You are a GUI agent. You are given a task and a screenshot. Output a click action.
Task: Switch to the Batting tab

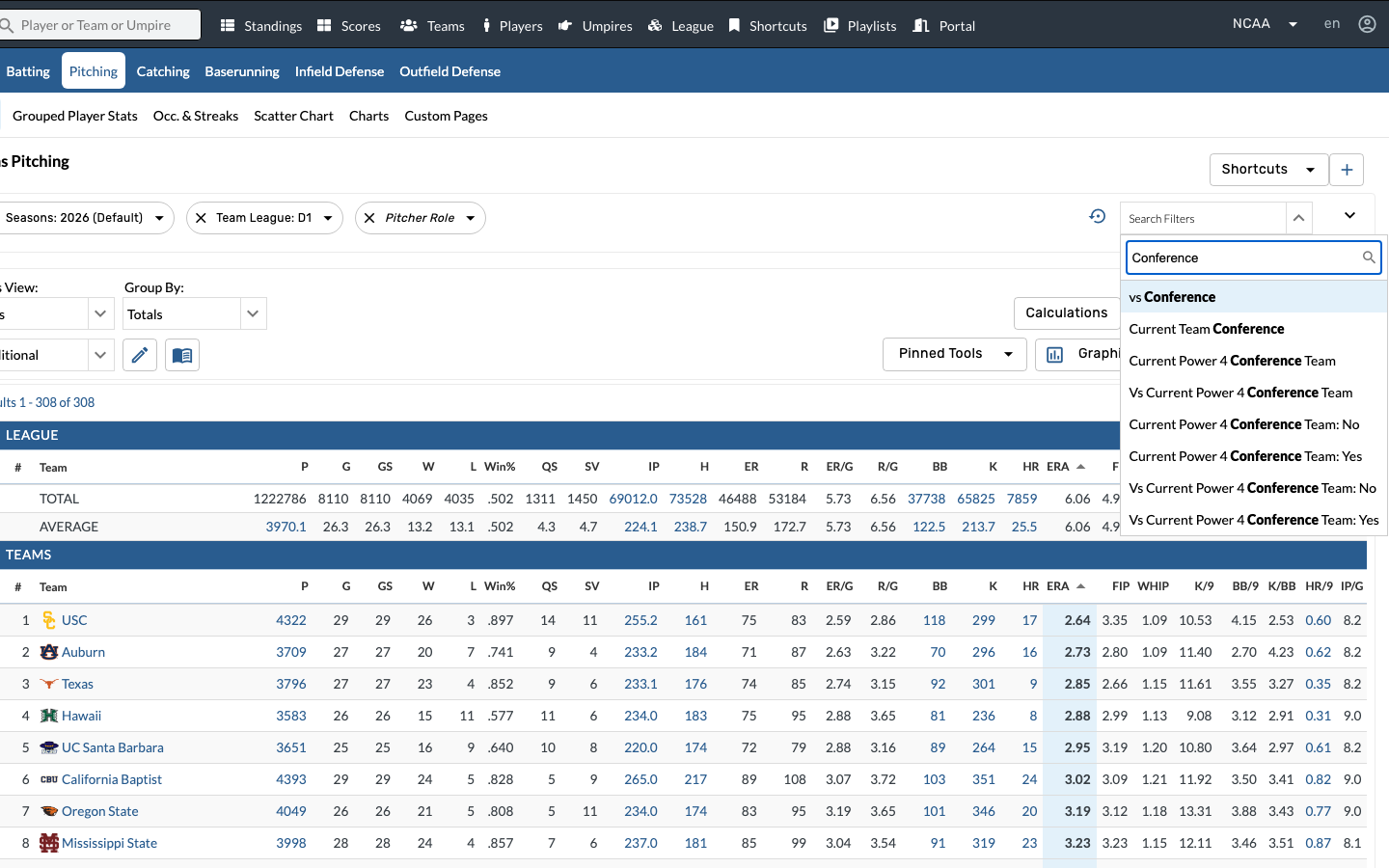point(28,71)
